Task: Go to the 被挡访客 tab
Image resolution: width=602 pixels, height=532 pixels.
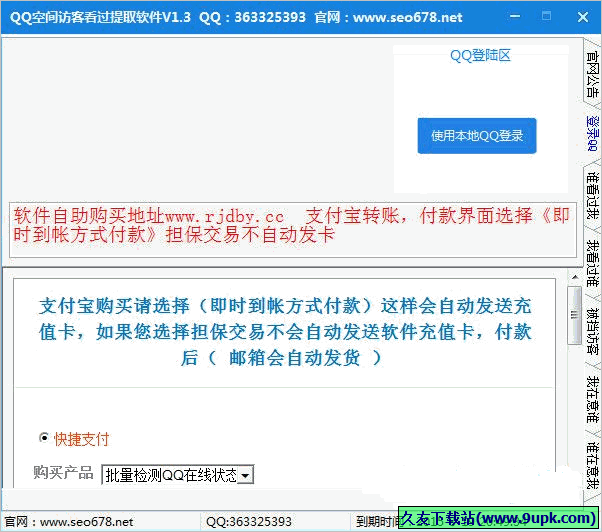Action: (x=592, y=330)
